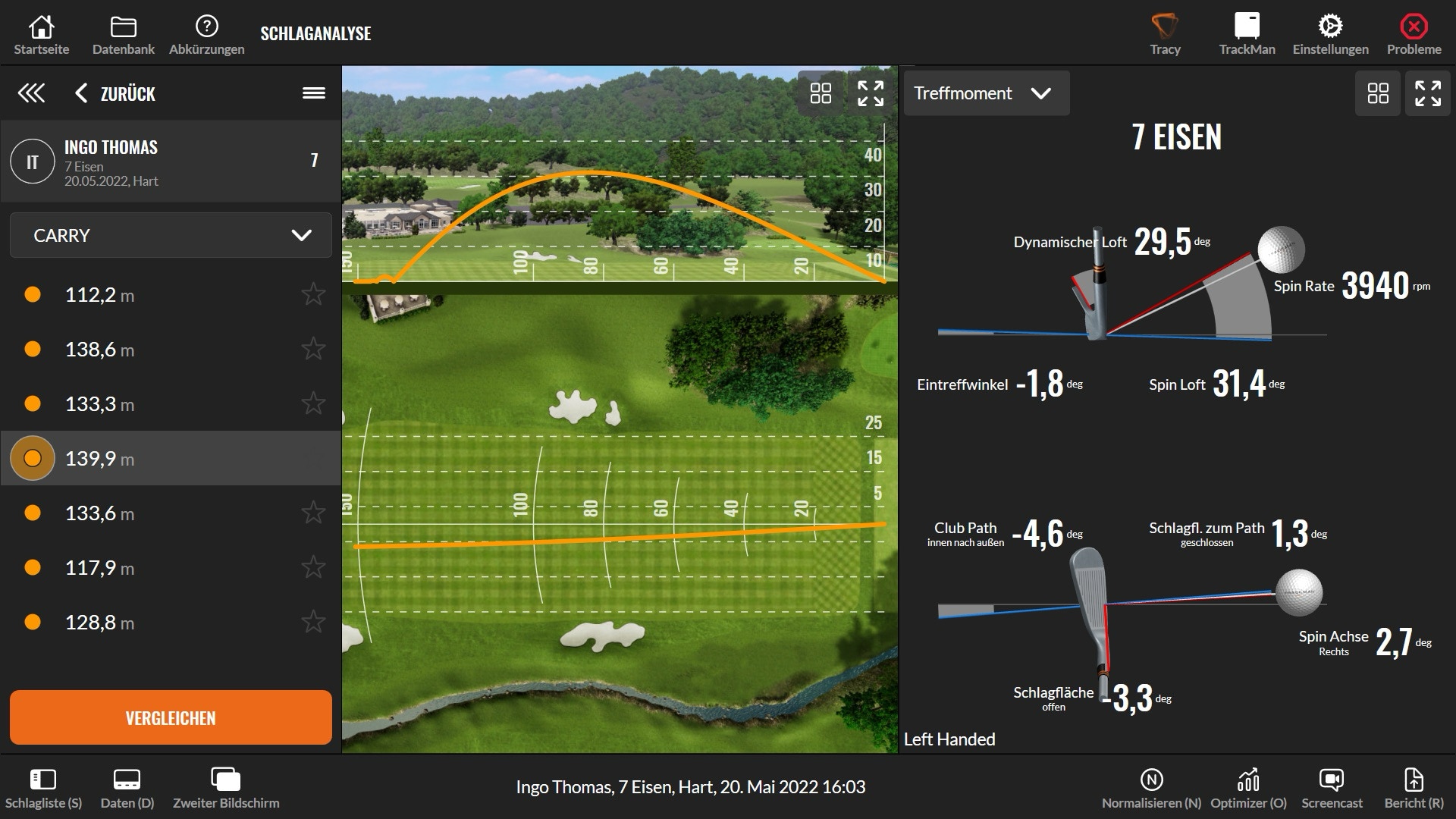Favorite the 128,8 m shot star
1456x819 pixels.
click(313, 621)
